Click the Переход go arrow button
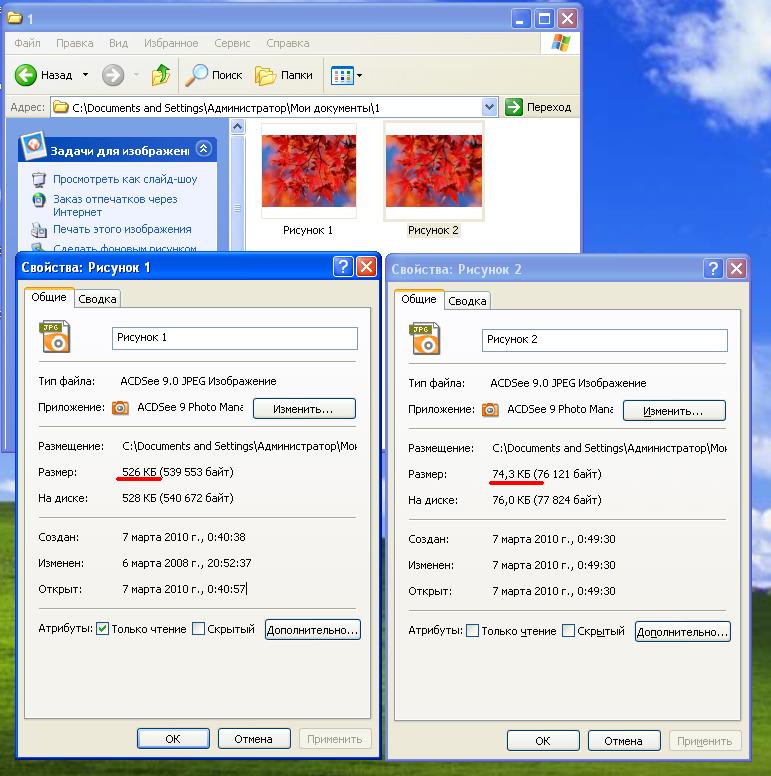The image size is (771, 776). [515, 107]
